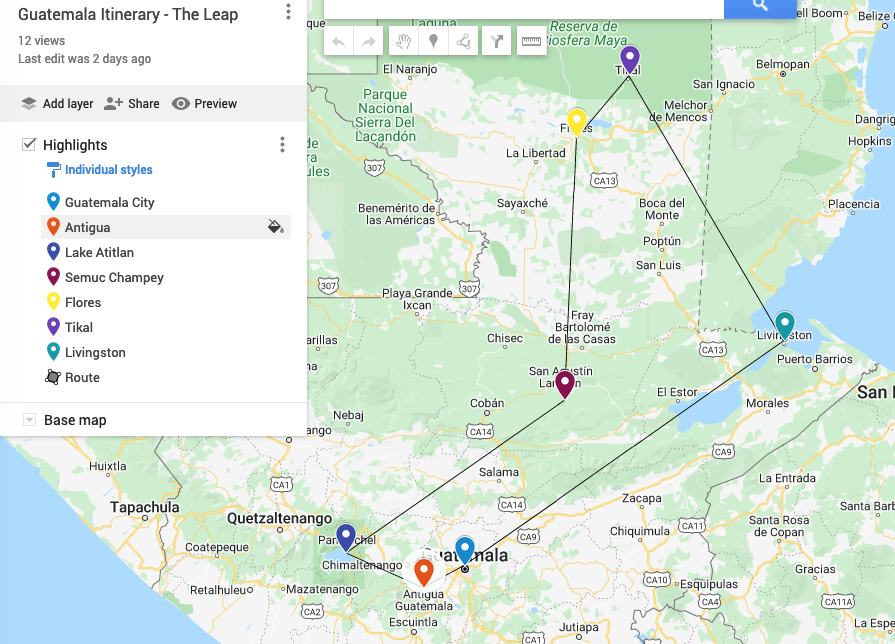Image resolution: width=895 pixels, height=644 pixels.
Task: Select the hand pan tool
Action: [x=403, y=41]
